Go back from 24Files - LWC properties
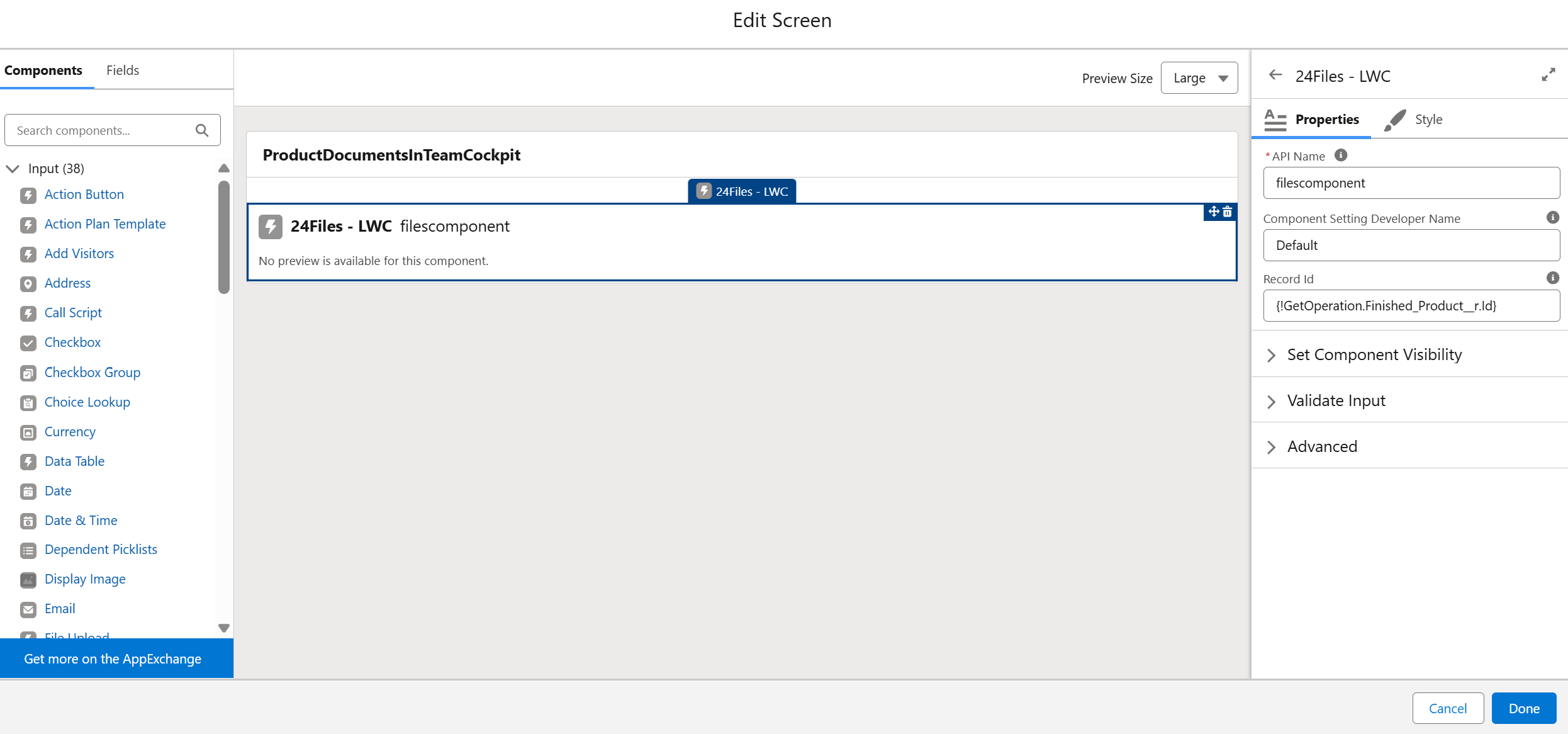 [x=1275, y=75]
